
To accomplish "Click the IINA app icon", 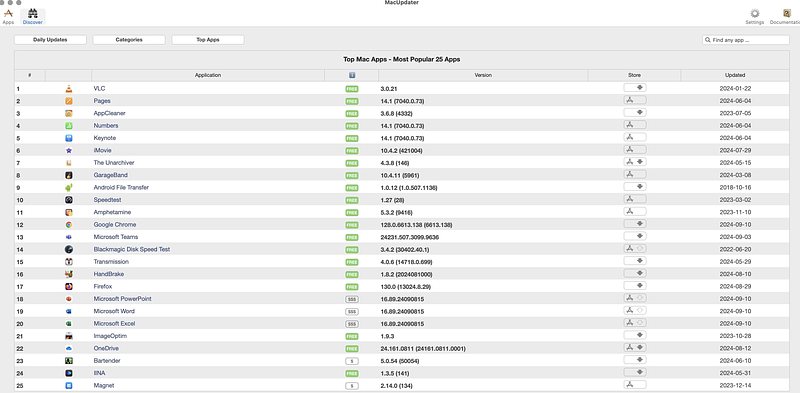I will pos(69,373).
